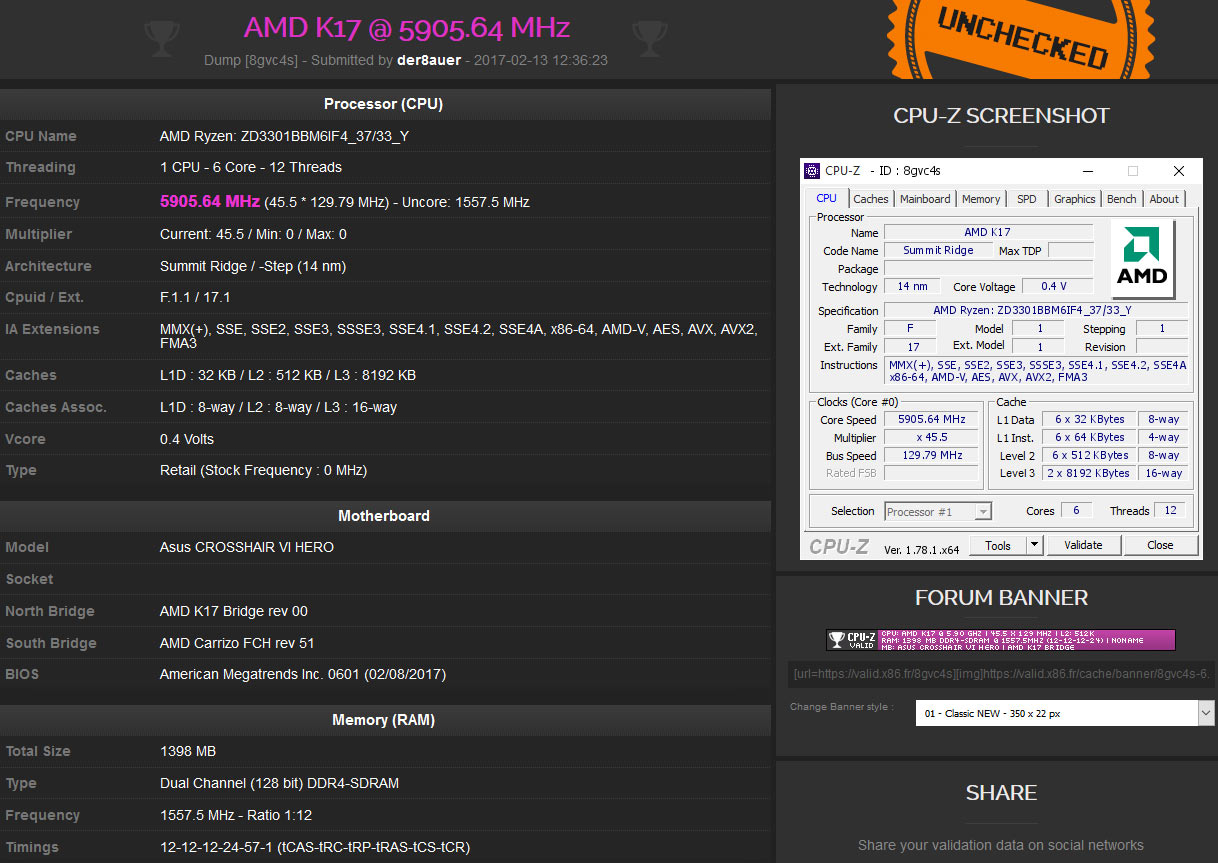1218x863 pixels.
Task: Open the Graphics tab in CPU-Z
Action: [1074, 198]
